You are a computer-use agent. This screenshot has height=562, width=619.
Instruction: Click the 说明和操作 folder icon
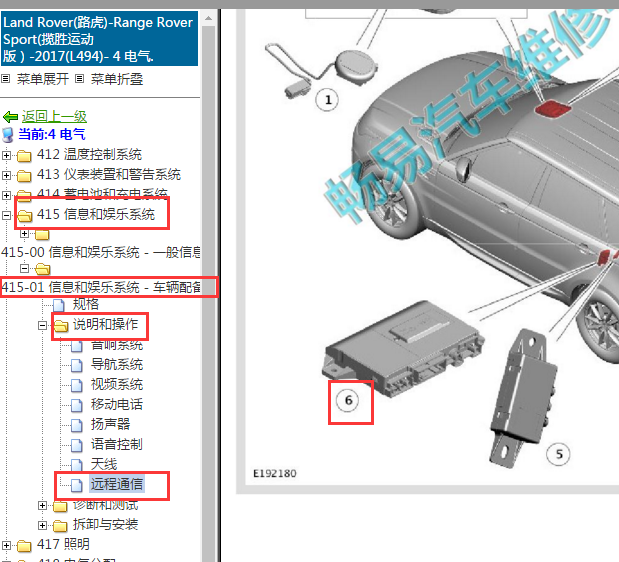click(61, 326)
